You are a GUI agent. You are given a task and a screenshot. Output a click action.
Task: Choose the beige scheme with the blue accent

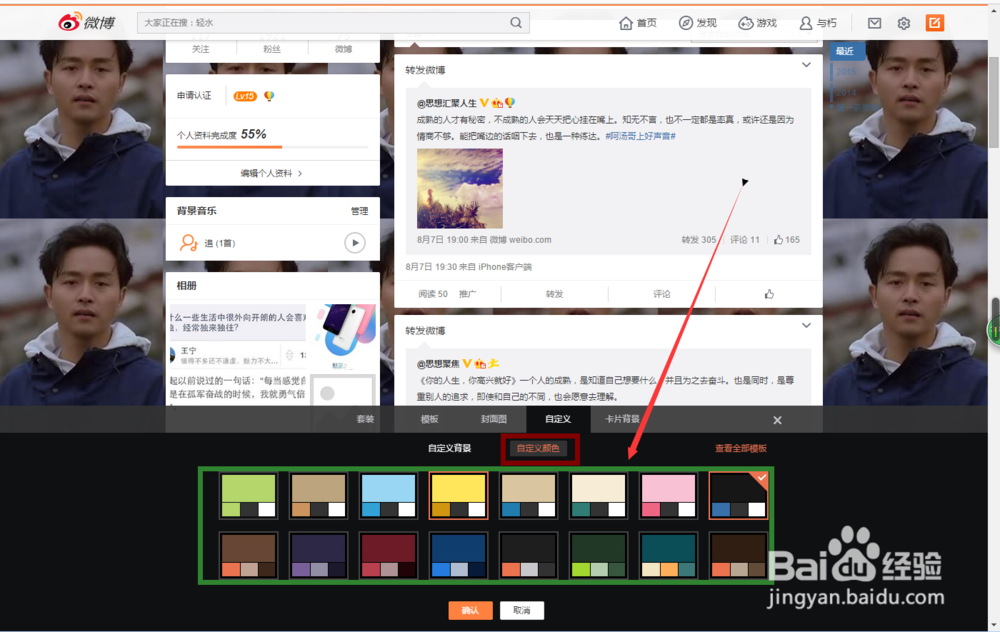[528, 496]
